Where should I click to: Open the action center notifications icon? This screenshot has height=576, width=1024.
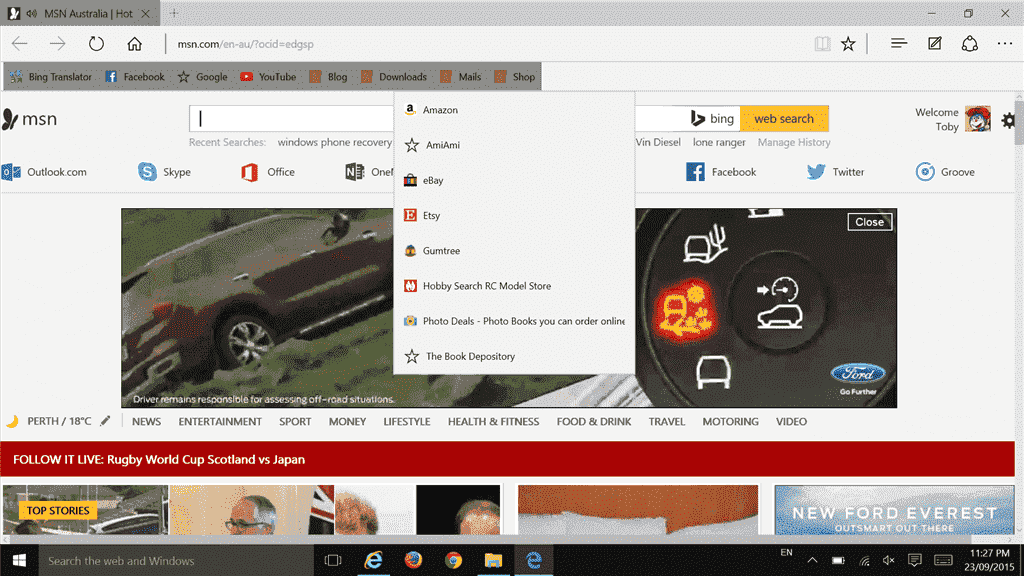tap(914, 560)
